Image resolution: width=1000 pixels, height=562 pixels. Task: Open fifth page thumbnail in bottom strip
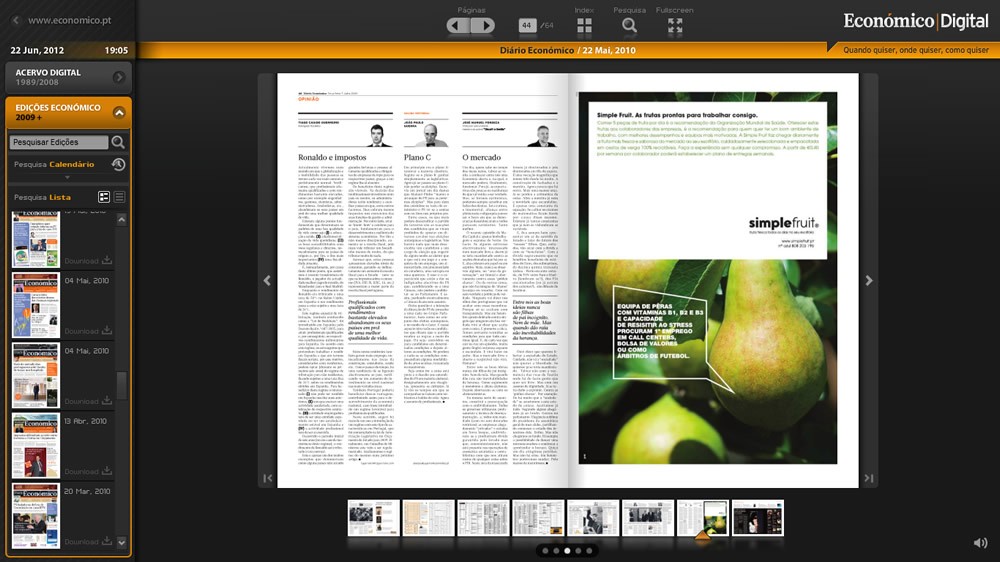coord(593,518)
